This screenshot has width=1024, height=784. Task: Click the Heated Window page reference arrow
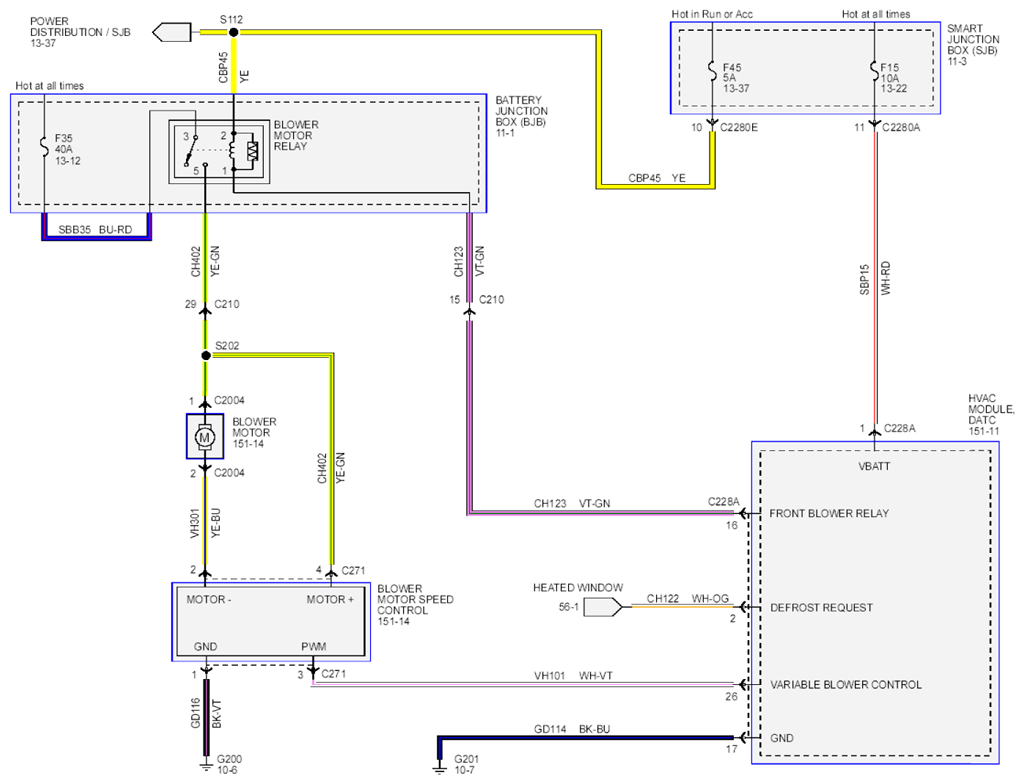(603, 608)
